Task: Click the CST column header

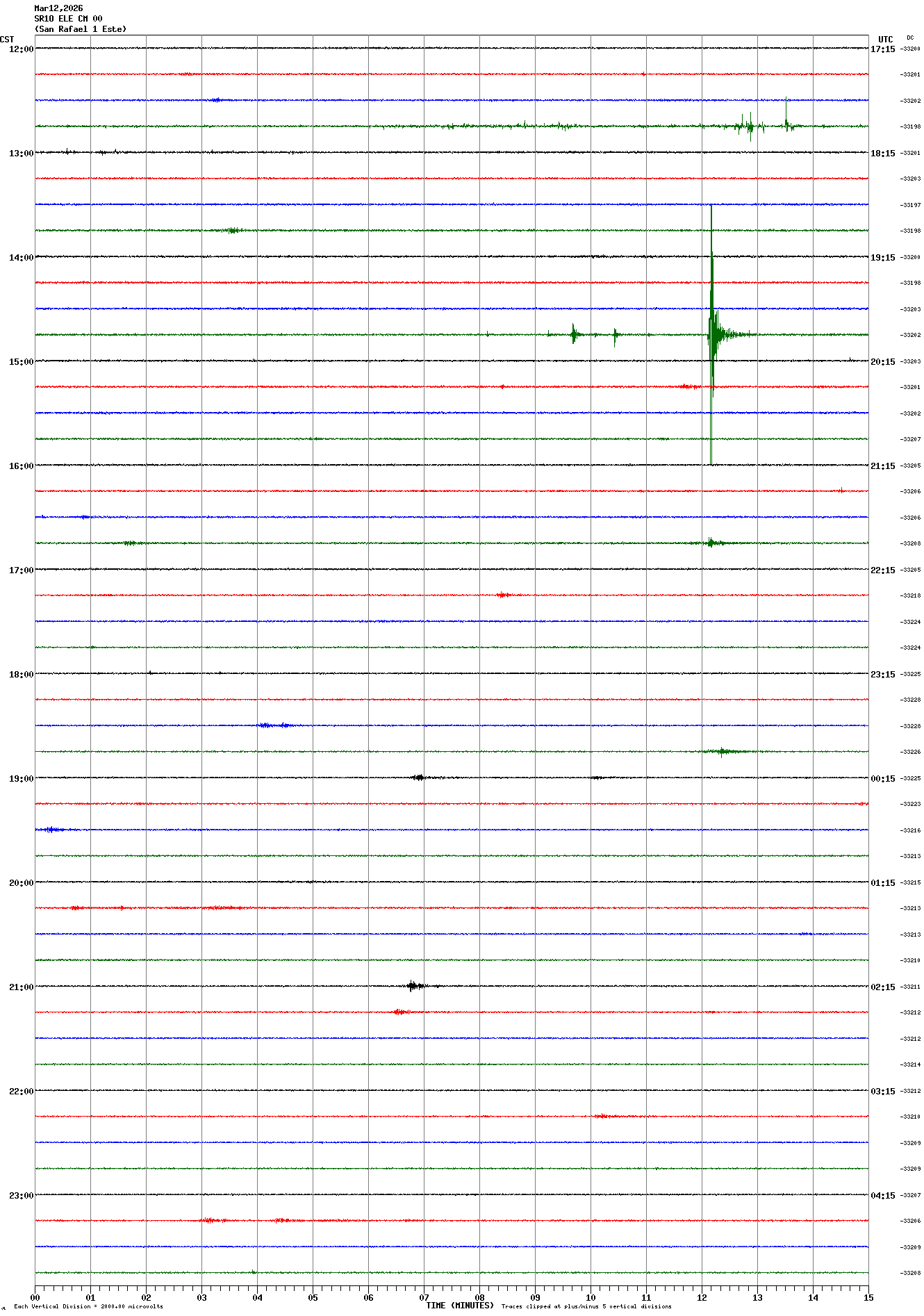Action: (x=7, y=40)
